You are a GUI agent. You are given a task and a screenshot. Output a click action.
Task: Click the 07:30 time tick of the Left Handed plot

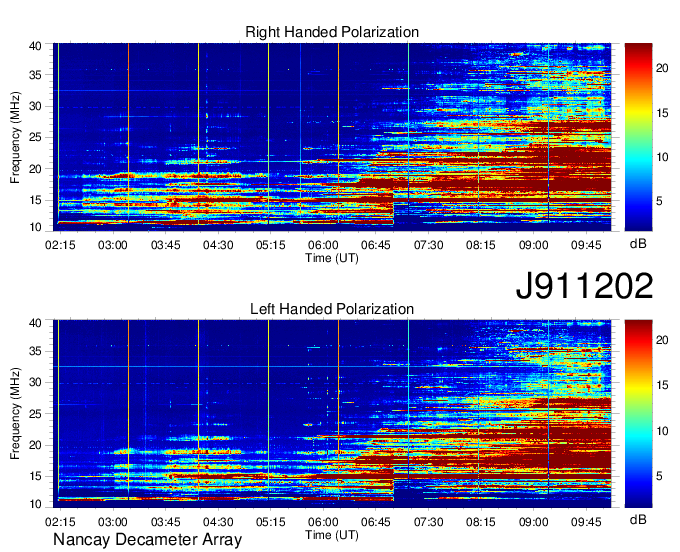click(428, 522)
